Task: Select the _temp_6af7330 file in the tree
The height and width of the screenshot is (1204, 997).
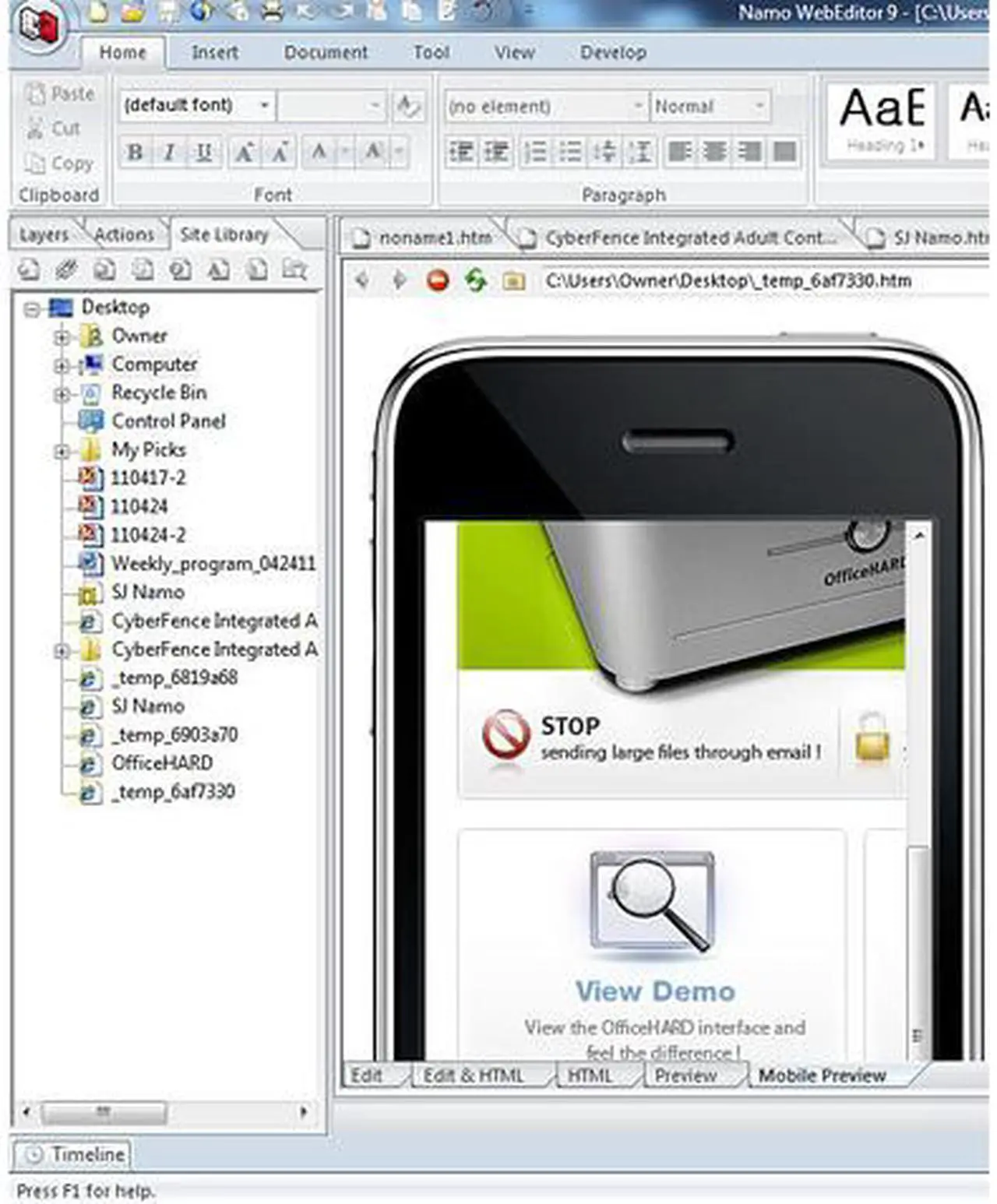Action: click(157, 792)
